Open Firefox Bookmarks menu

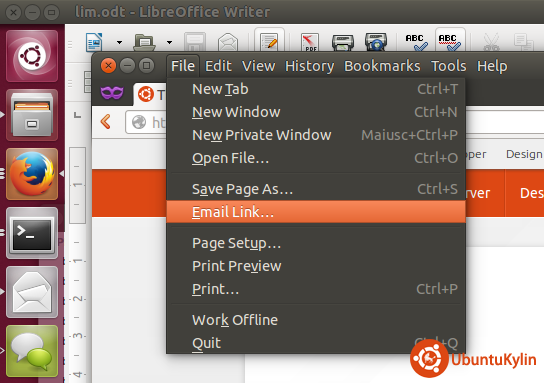(x=382, y=66)
